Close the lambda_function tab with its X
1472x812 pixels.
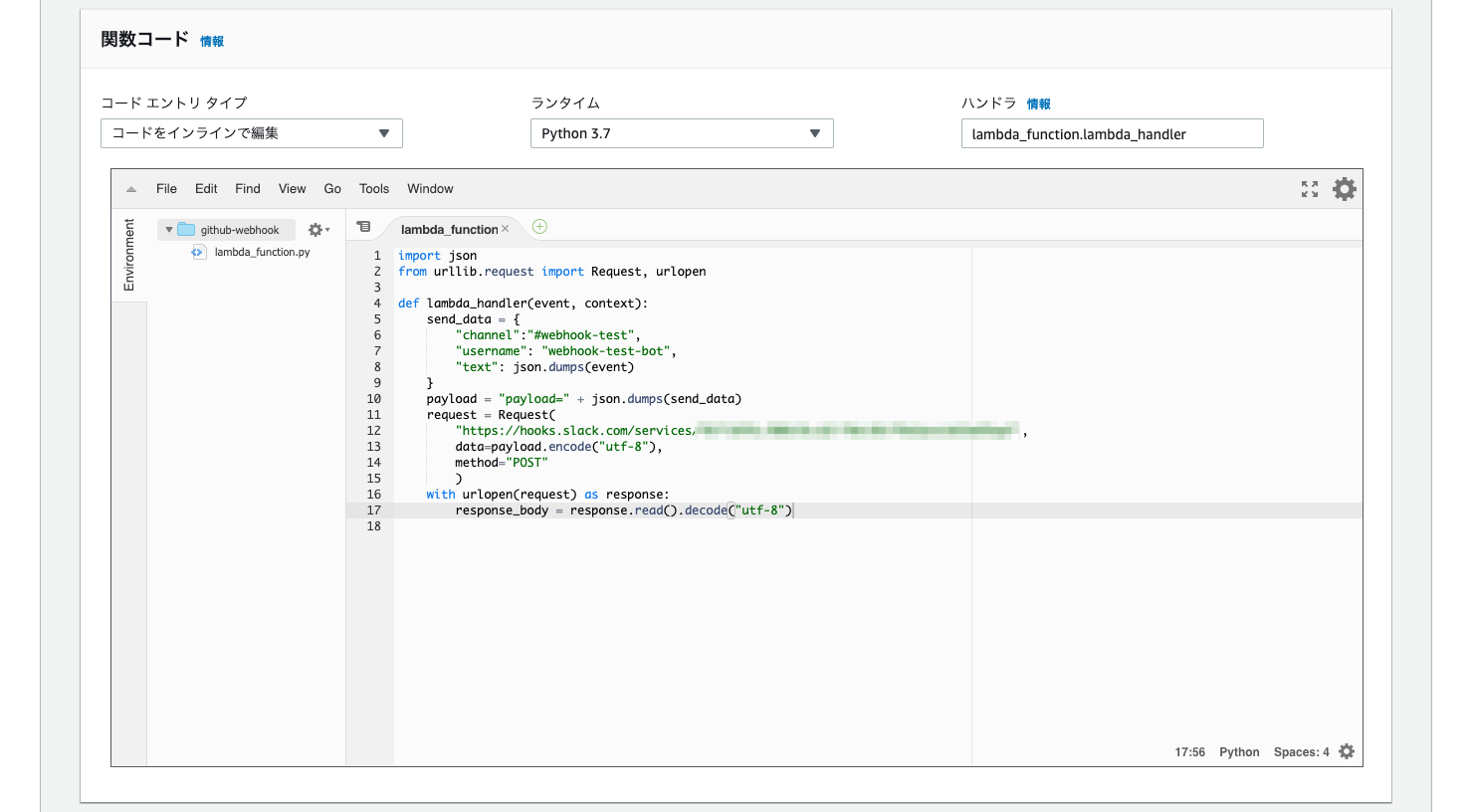[x=506, y=229]
